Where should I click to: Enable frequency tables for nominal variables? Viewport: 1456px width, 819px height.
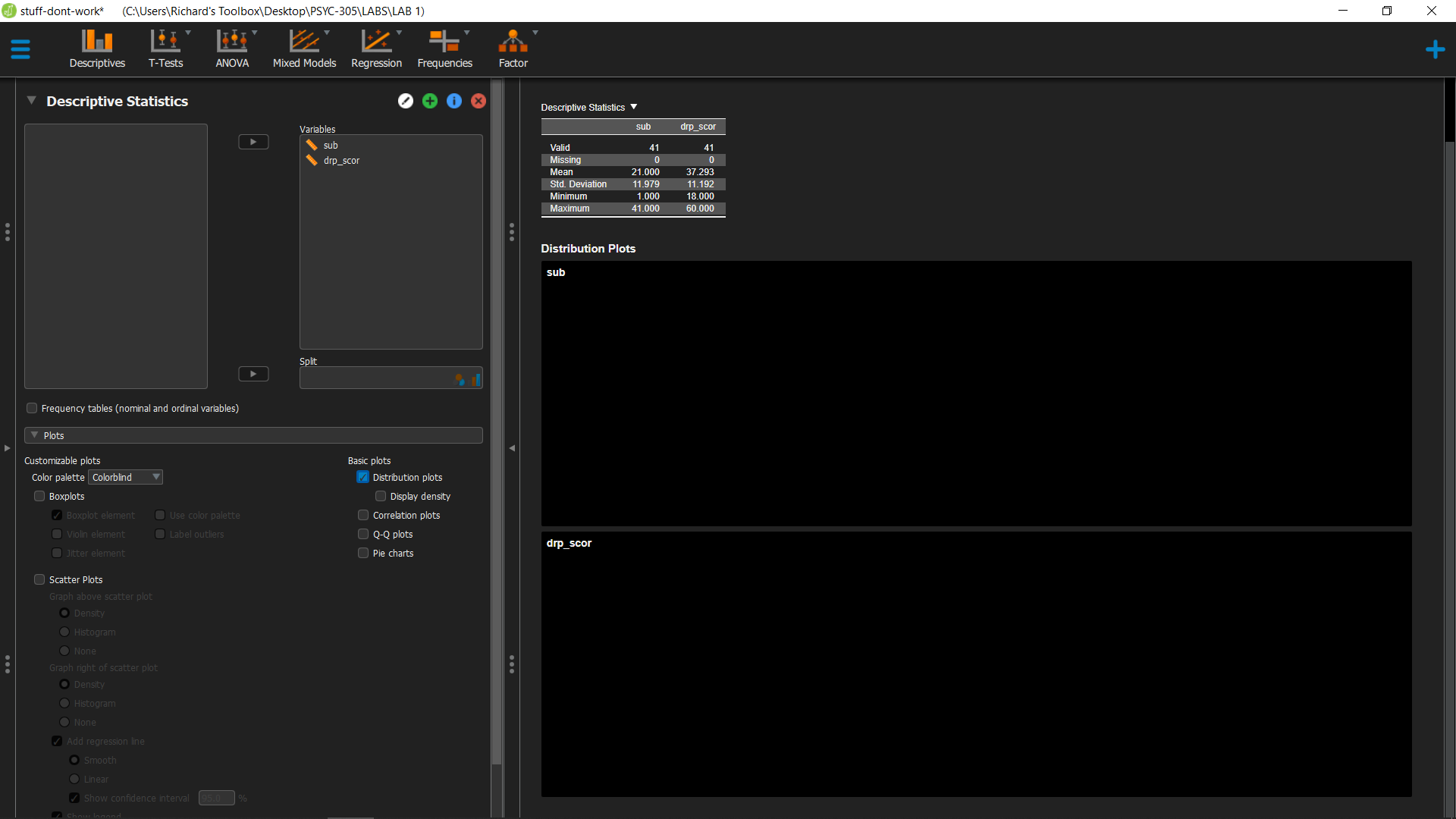click(31, 408)
